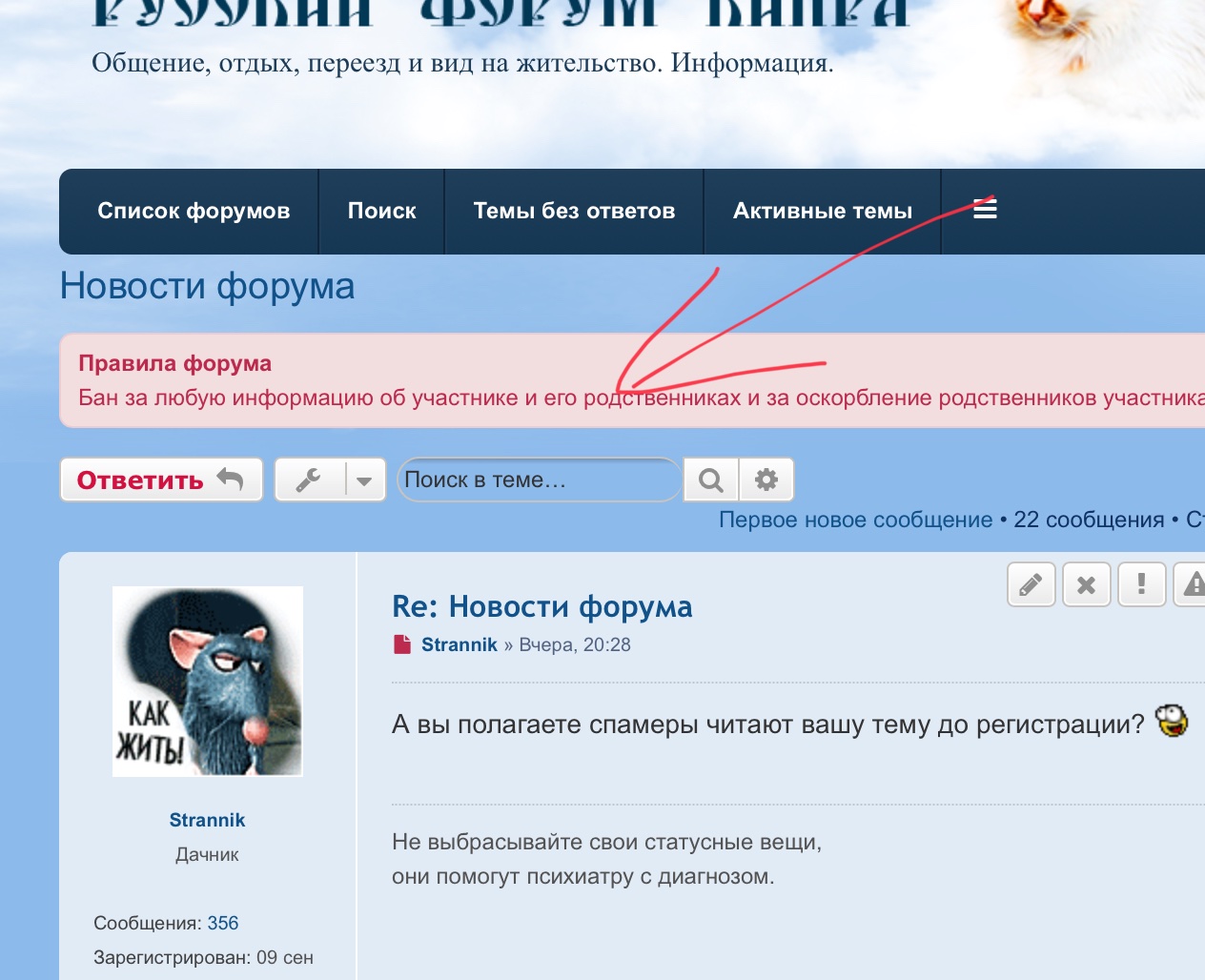Expand the topic tools dropdown arrow
This screenshot has height=980, width=1205.
364,480
